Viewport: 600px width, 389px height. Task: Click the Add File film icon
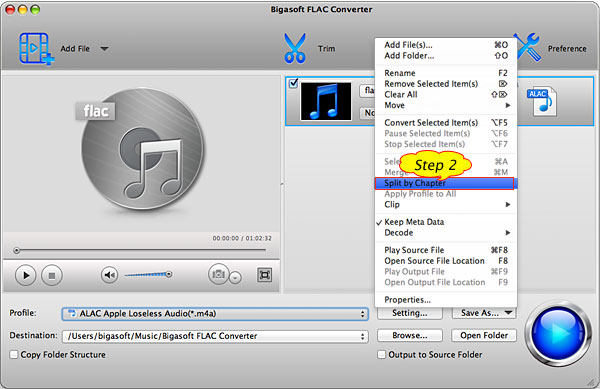tap(36, 49)
